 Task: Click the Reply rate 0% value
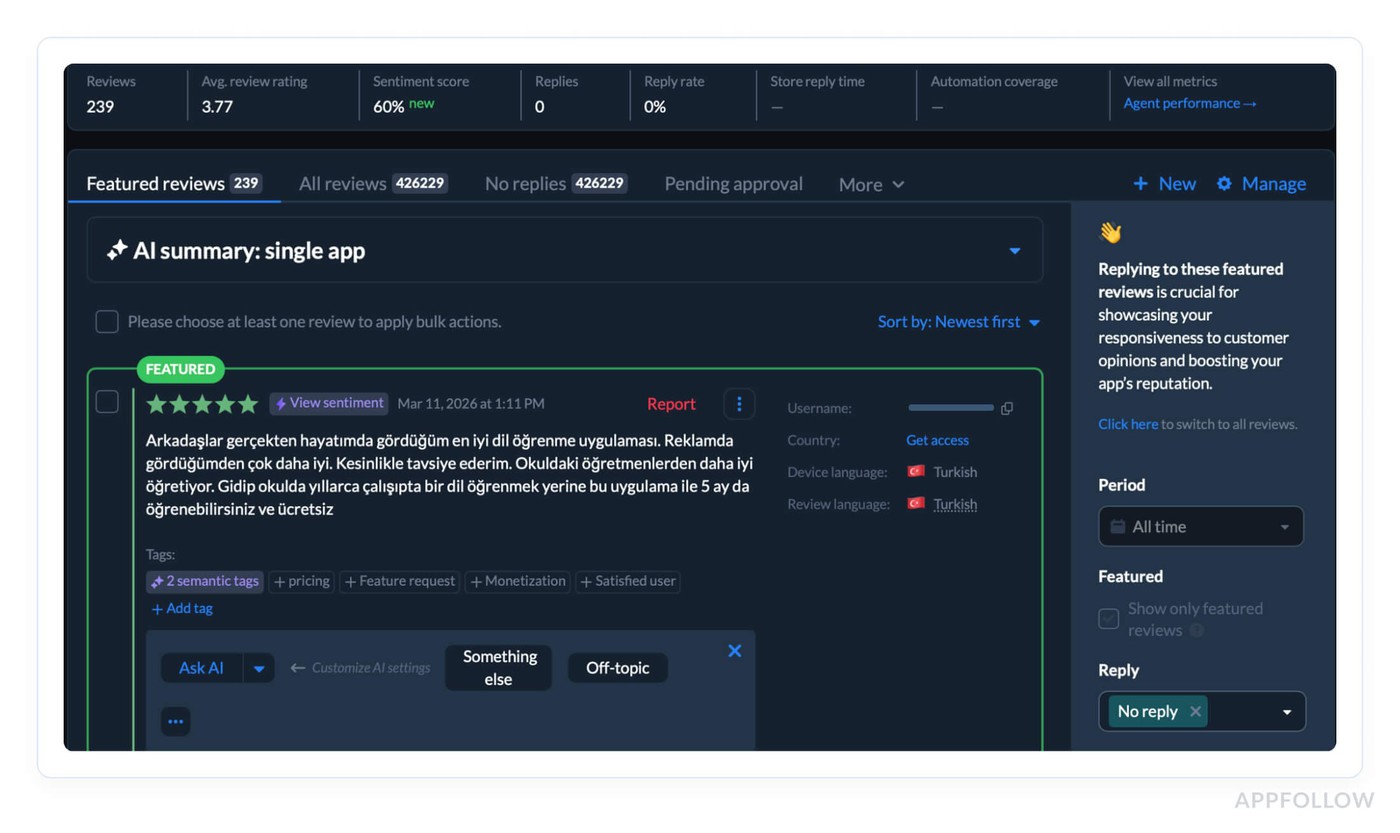coord(655,106)
